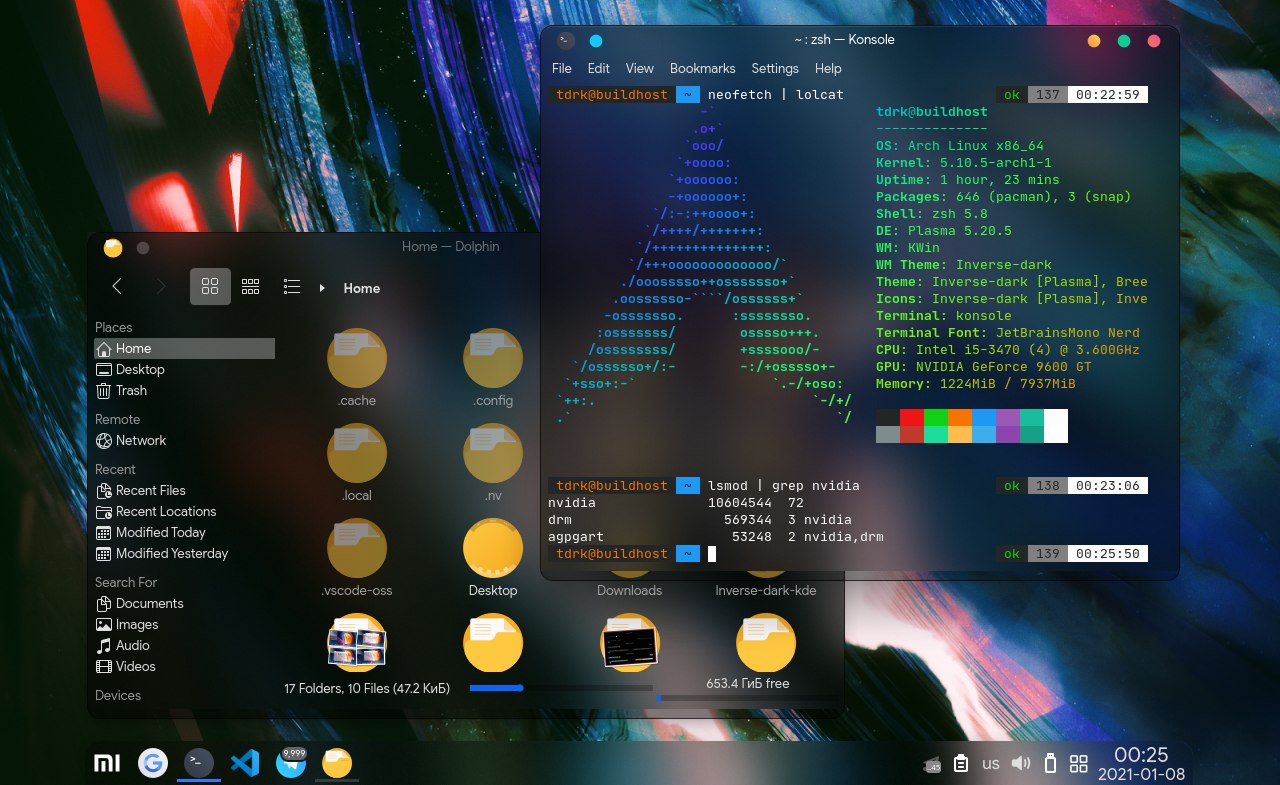
Task: Click the Home breadcrumb in Dolphin
Action: point(362,288)
